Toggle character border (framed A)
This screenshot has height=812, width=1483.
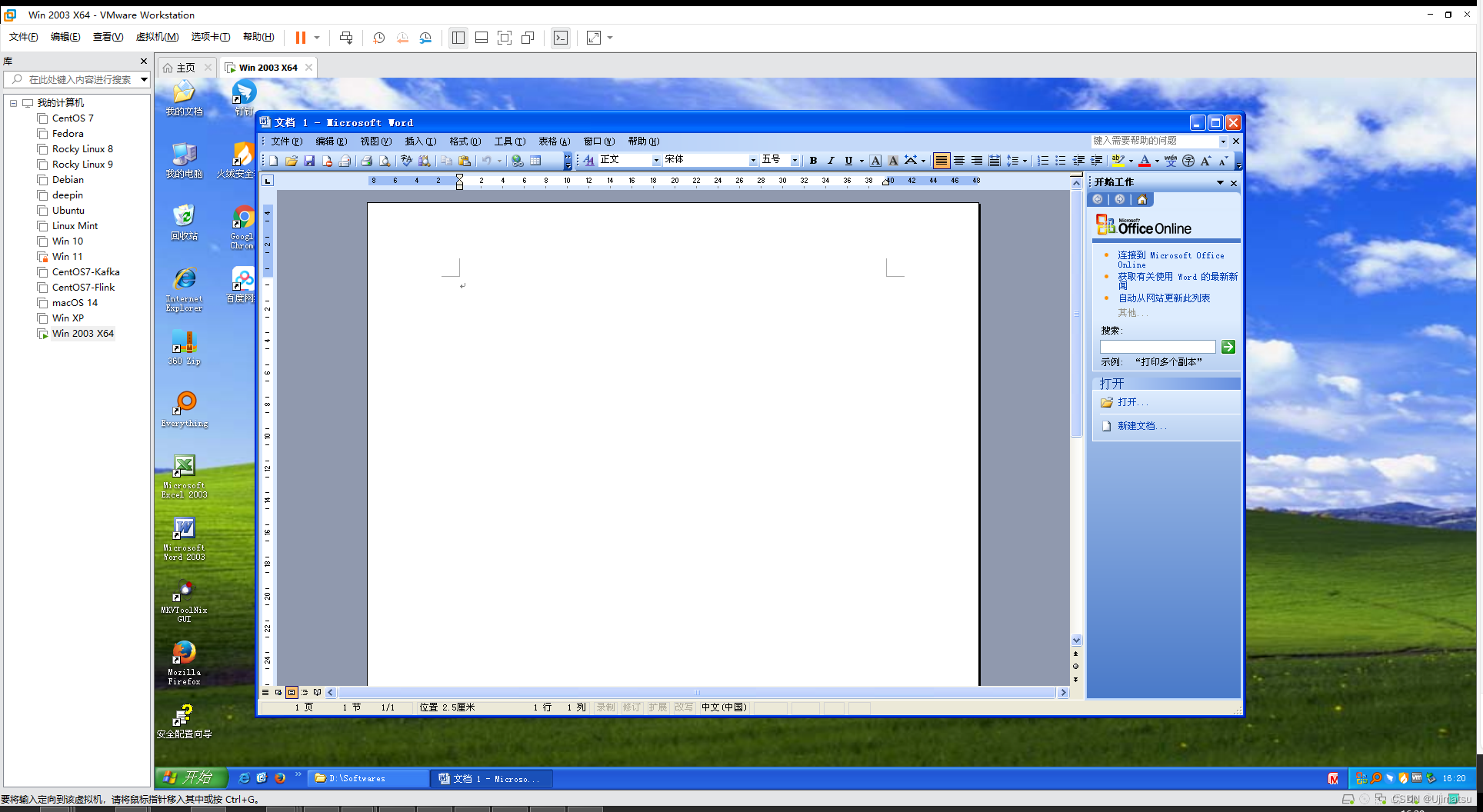coord(875,161)
